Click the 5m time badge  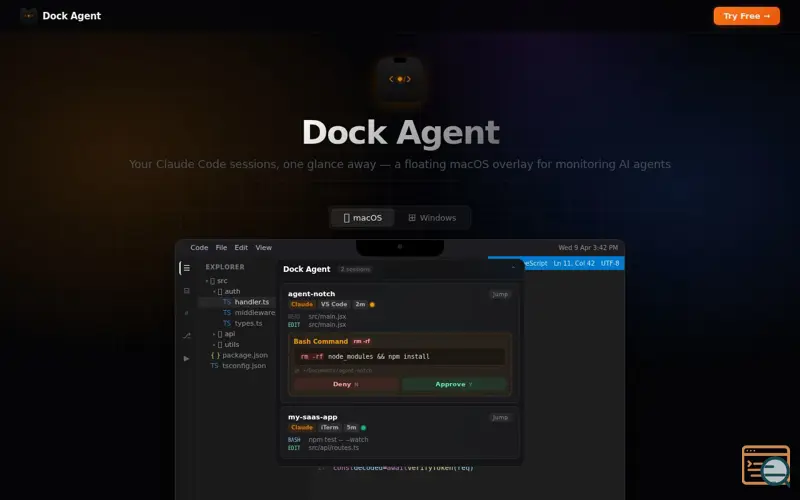[x=352, y=428]
